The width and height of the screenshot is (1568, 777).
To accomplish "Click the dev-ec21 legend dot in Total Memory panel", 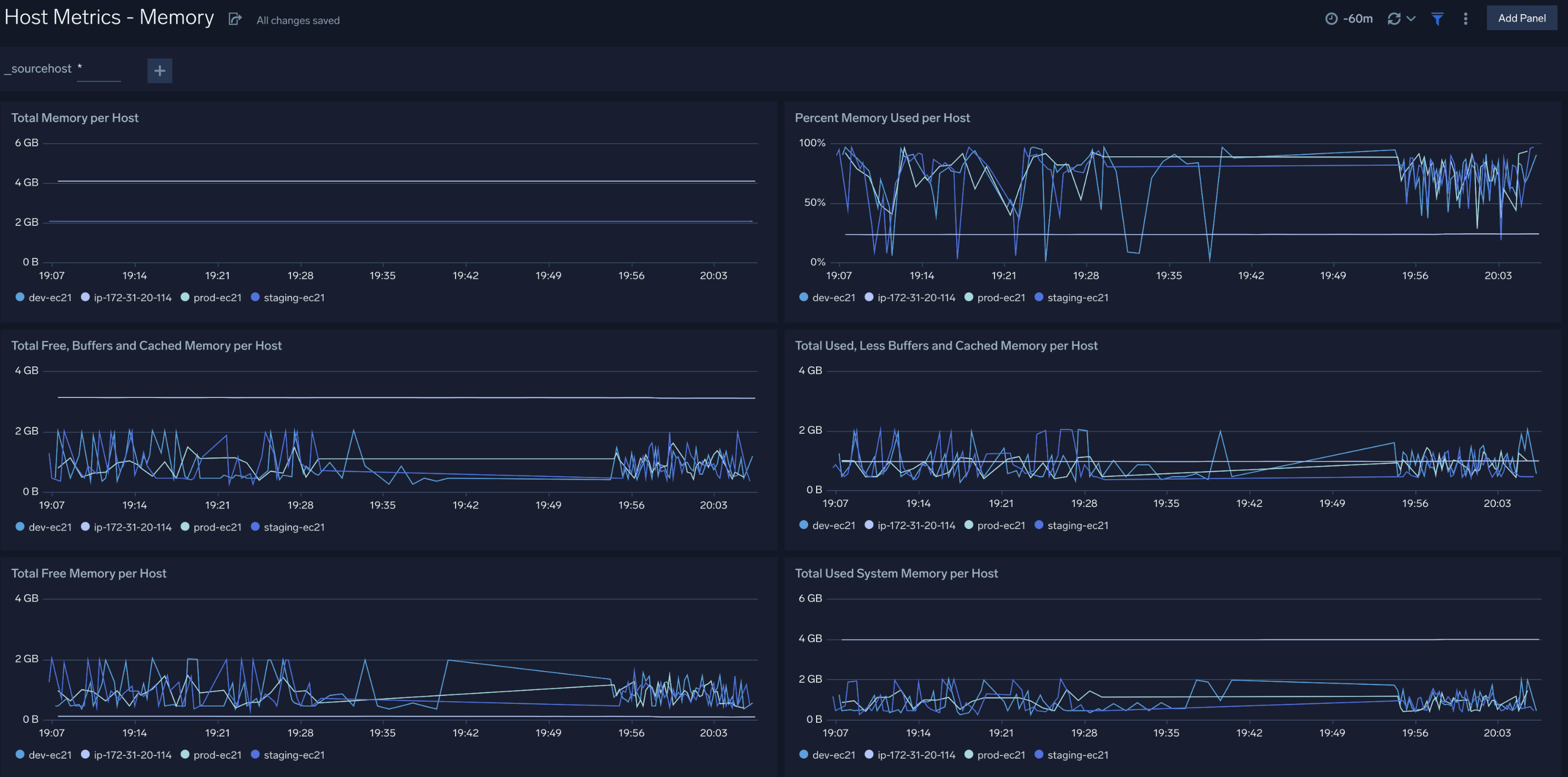I will 19,298.
